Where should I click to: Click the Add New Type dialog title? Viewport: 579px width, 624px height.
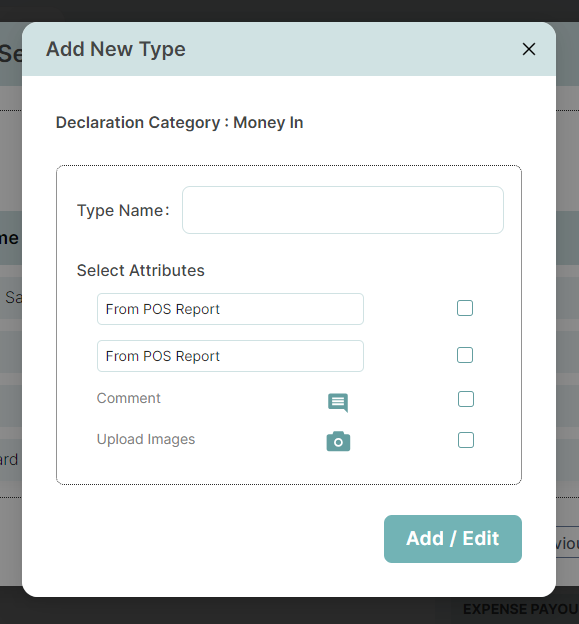[115, 49]
